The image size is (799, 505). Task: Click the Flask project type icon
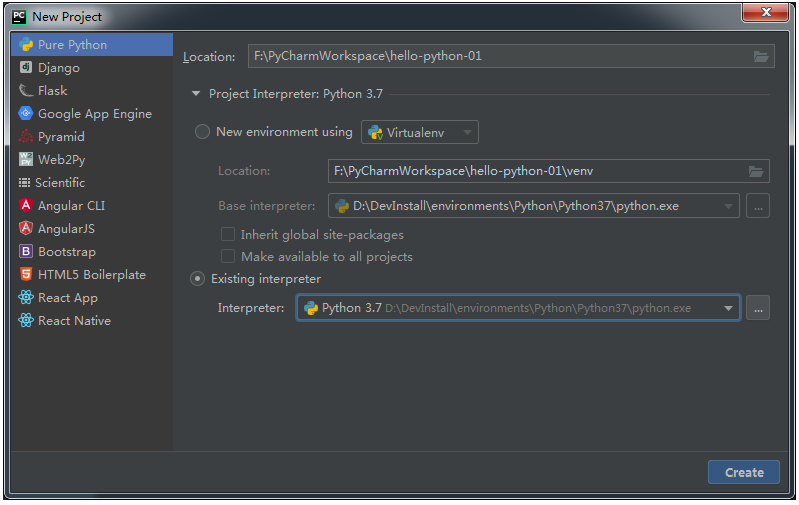pos(26,91)
